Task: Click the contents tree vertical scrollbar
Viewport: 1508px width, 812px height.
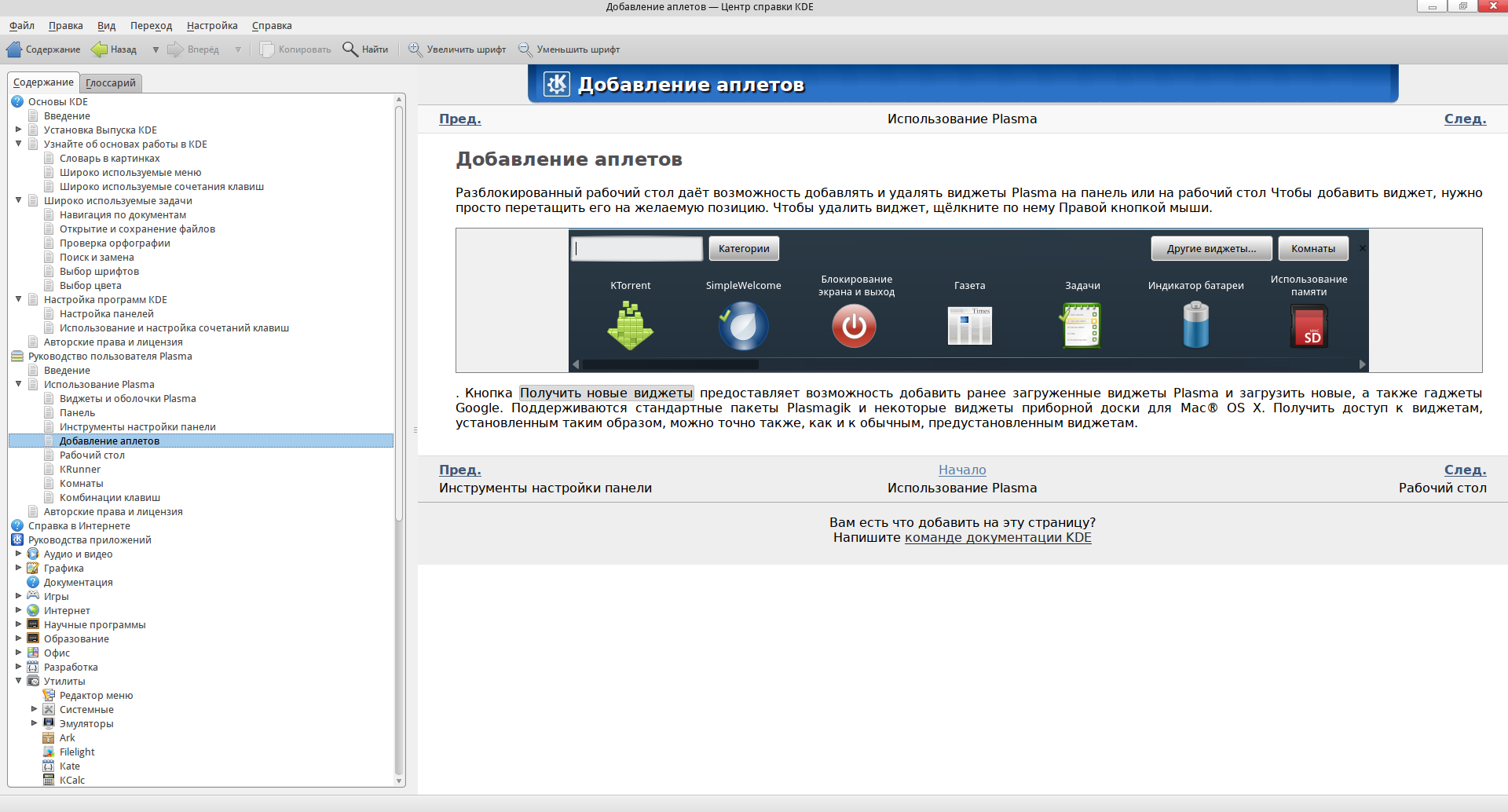Action: tap(399, 314)
